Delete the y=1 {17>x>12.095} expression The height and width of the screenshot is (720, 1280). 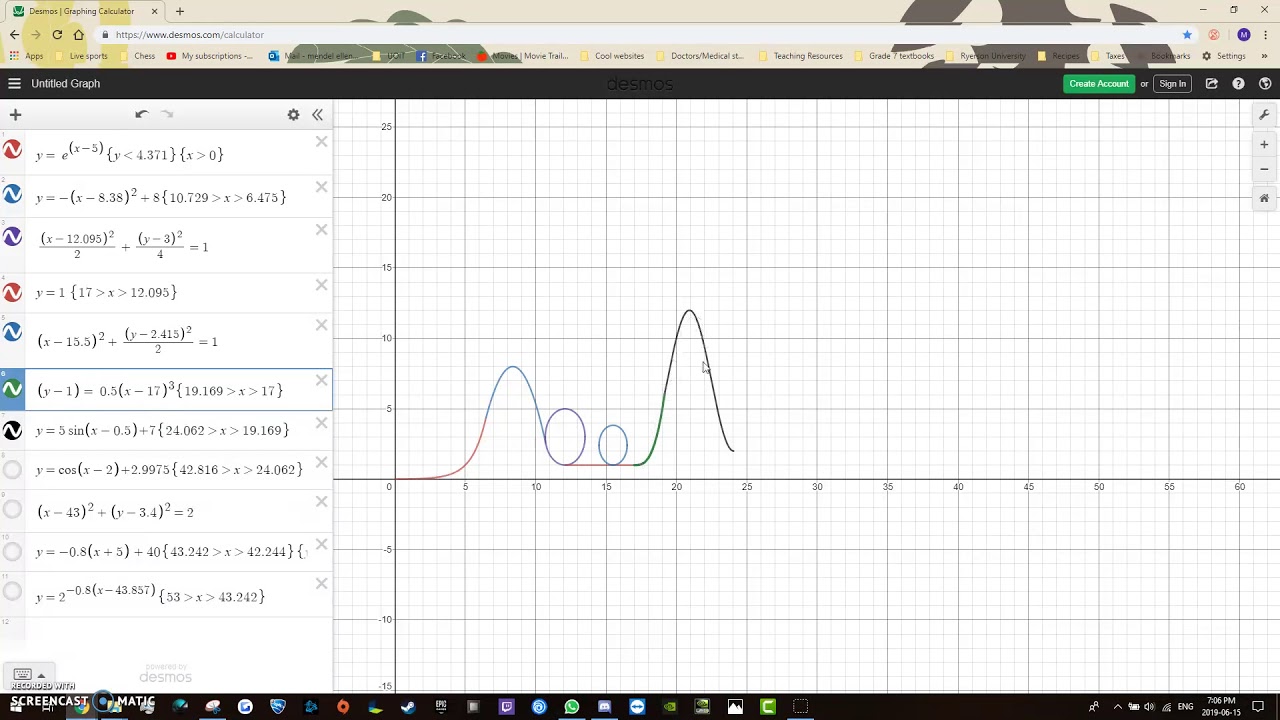[321, 285]
